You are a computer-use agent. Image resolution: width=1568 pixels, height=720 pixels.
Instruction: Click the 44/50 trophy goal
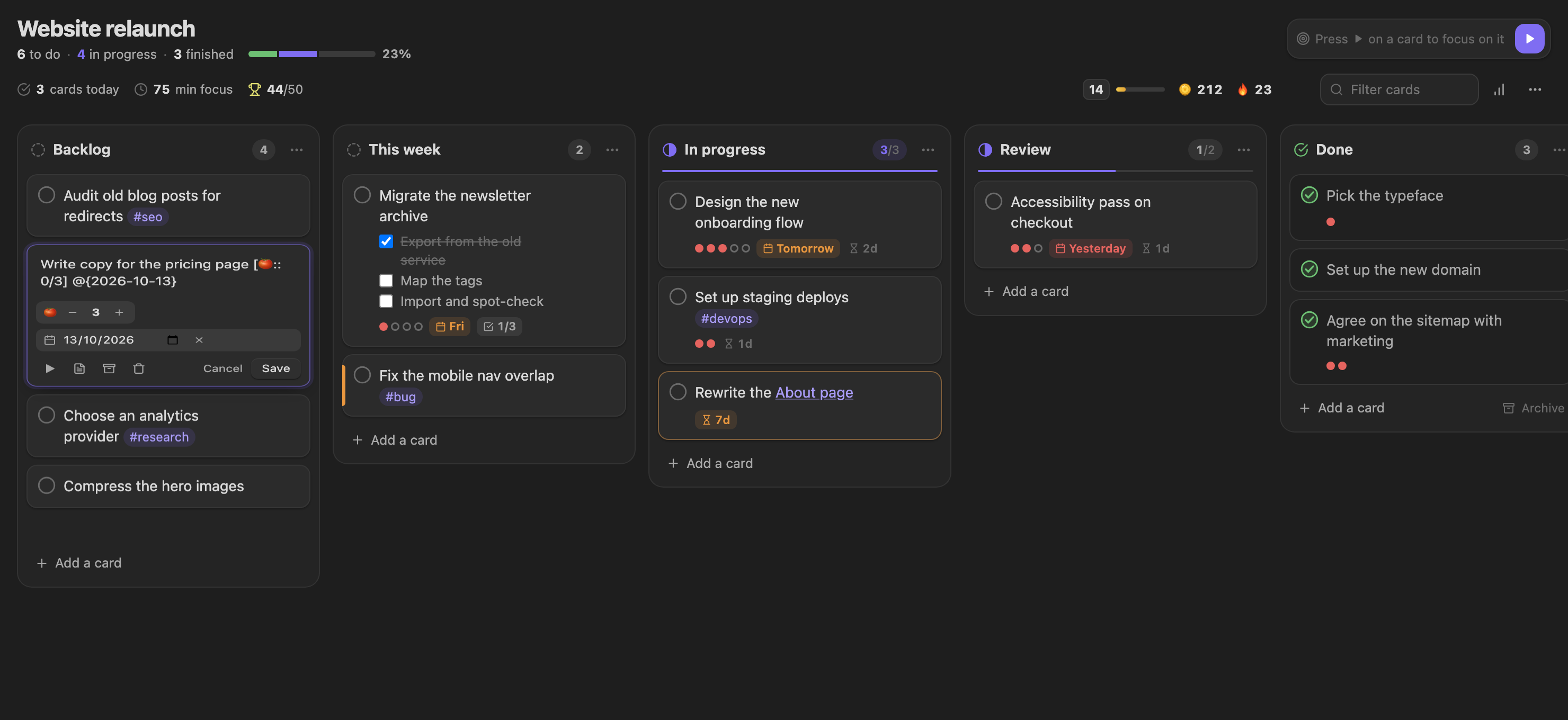click(276, 89)
